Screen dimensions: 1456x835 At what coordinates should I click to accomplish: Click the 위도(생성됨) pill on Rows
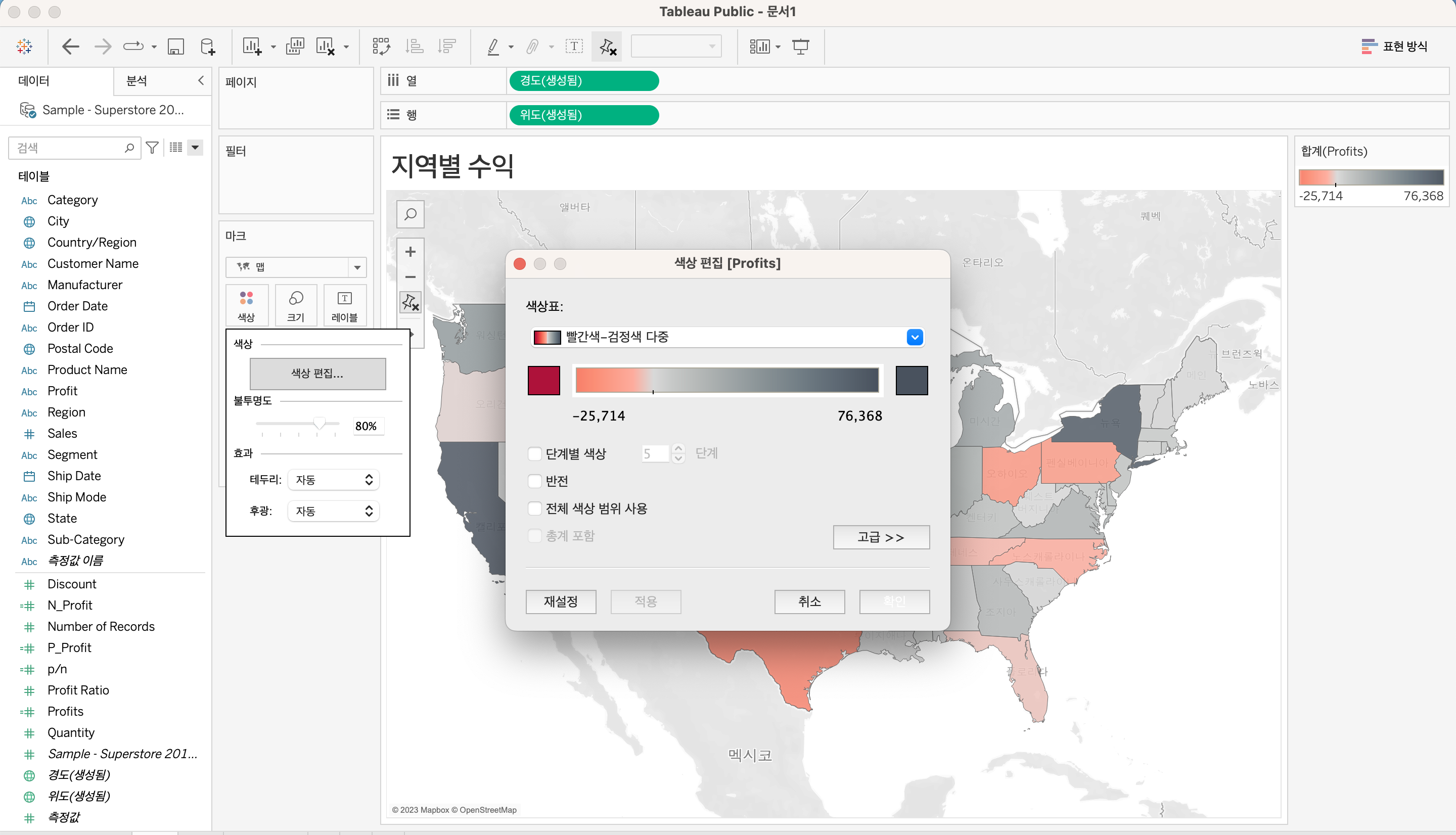pos(584,115)
